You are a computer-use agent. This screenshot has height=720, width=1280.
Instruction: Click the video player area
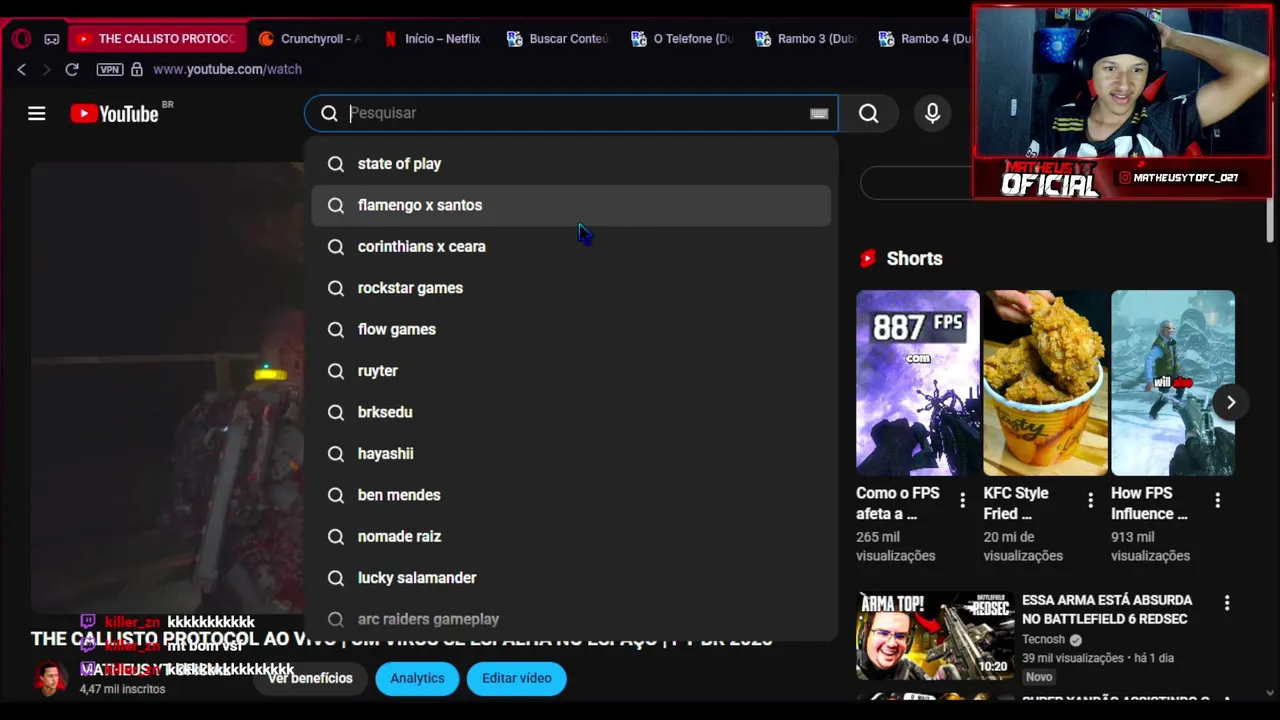(167, 390)
